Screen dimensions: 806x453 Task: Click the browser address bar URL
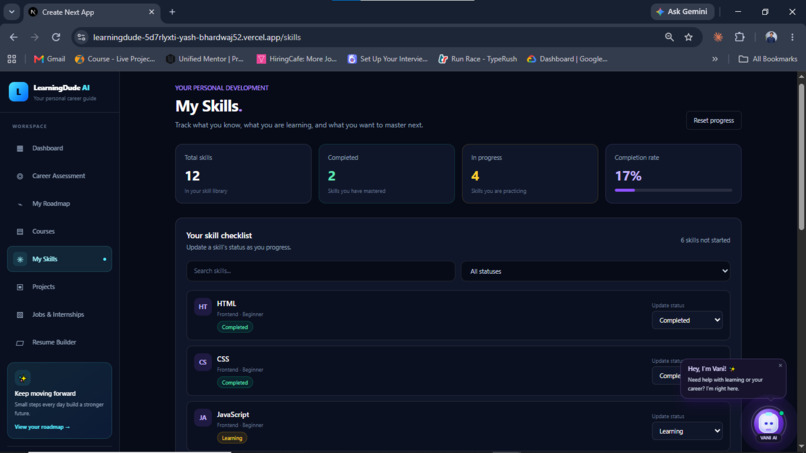(x=197, y=37)
